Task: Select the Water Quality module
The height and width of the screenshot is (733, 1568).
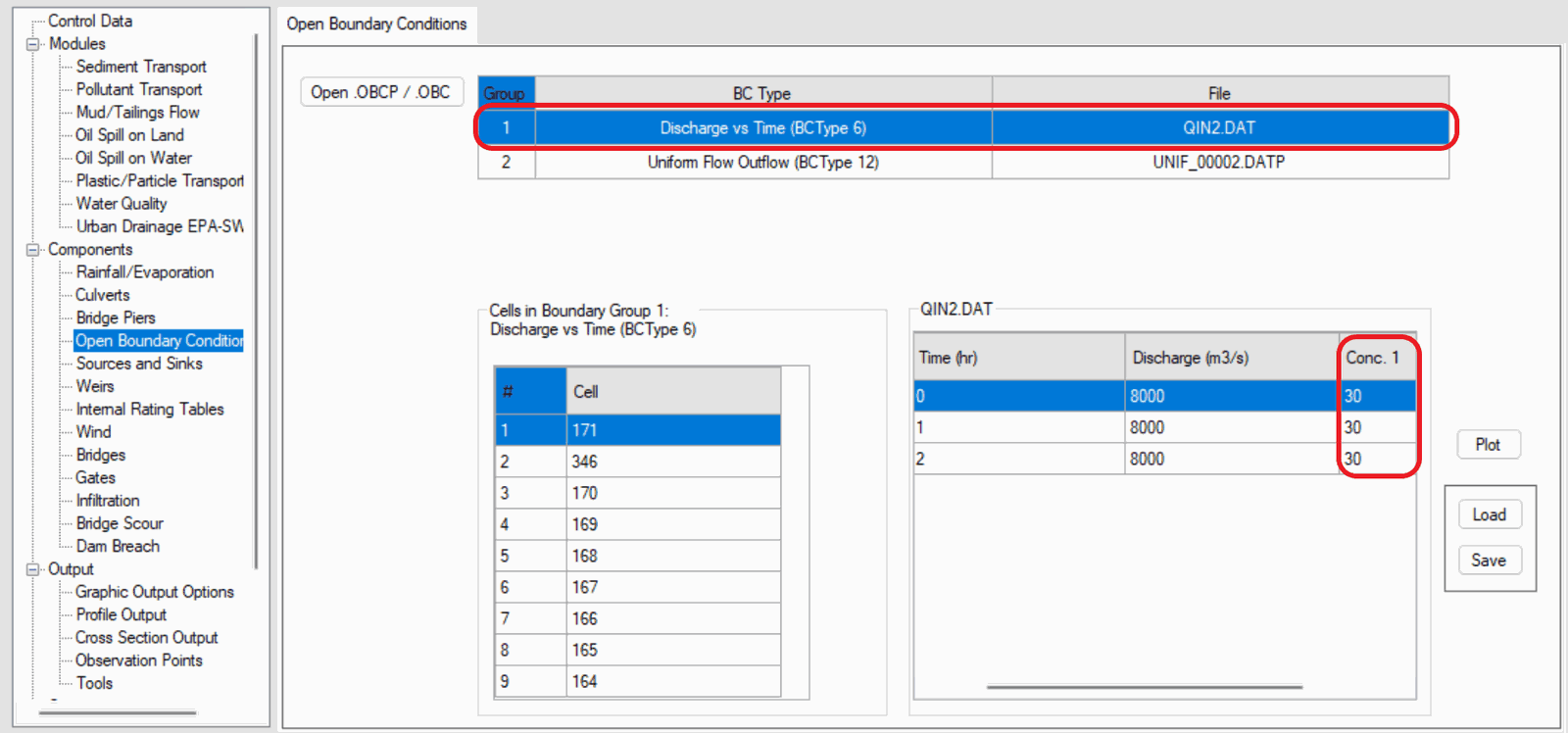Action: (122, 204)
